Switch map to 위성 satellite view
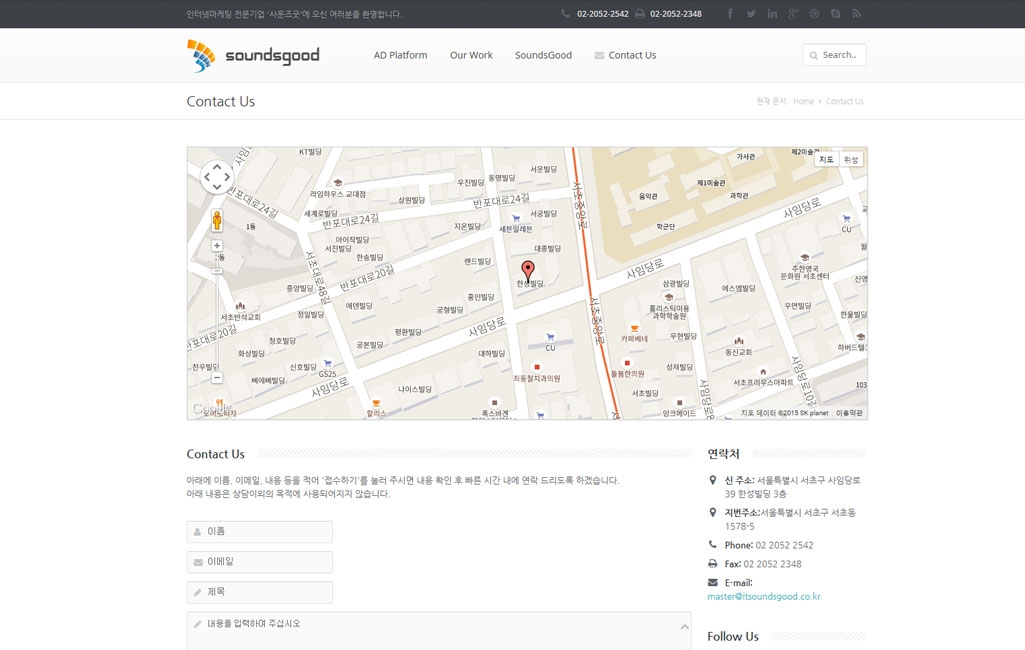Viewport: 1025px width, 650px height. coord(850,160)
